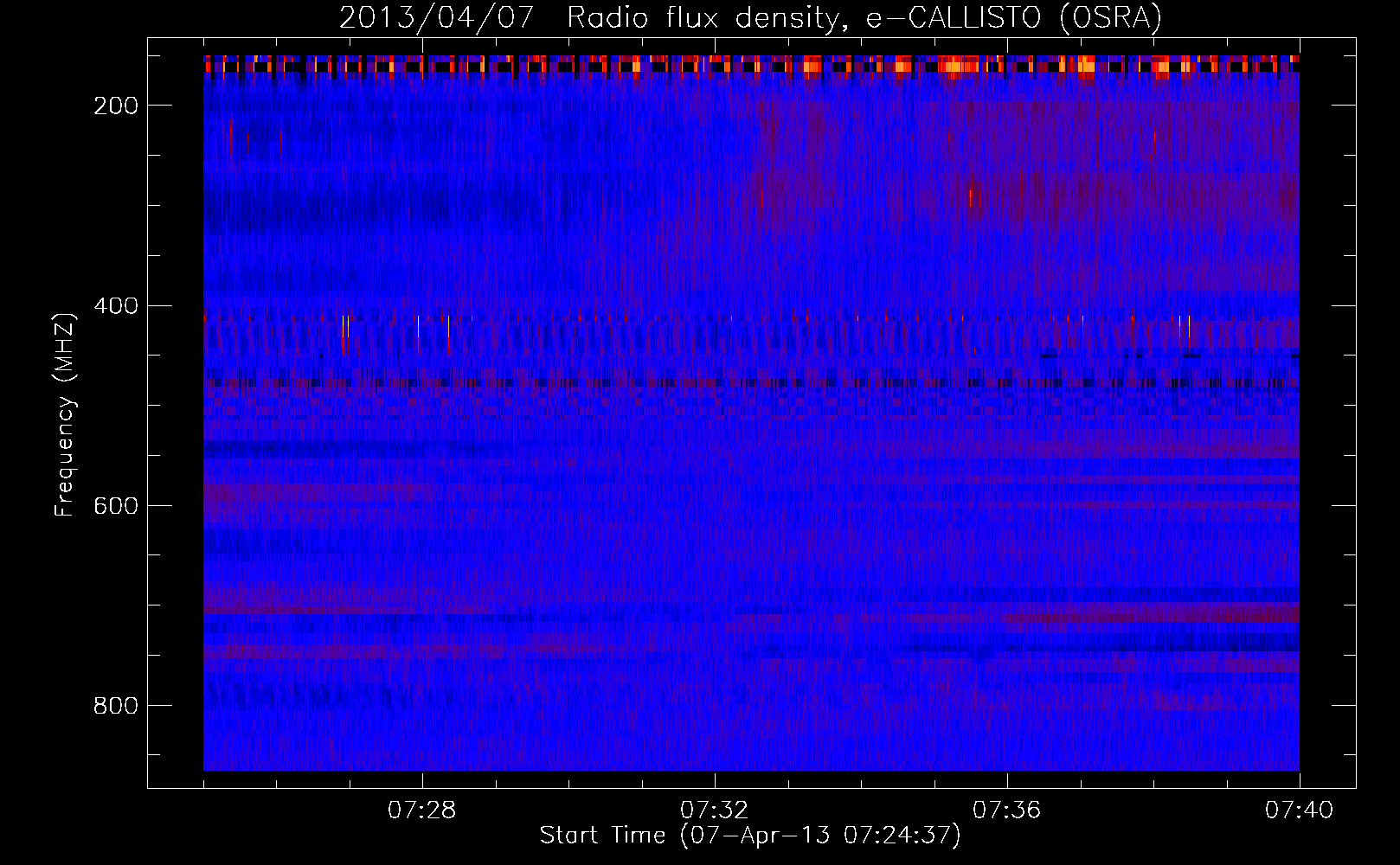Click the 07:36 time tick label
The width and height of the screenshot is (1400, 865).
[x=1007, y=811]
